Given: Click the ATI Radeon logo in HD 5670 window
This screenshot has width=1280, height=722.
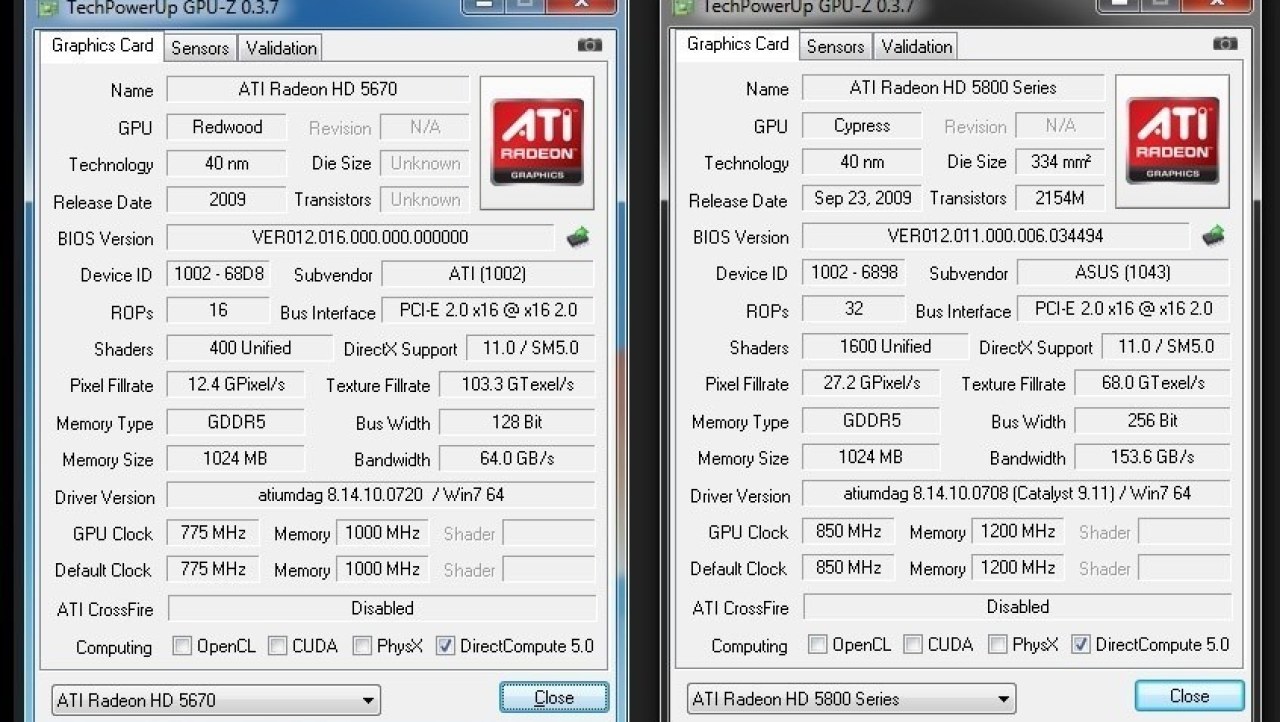Looking at the screenshot, I should tap(537, 142).
